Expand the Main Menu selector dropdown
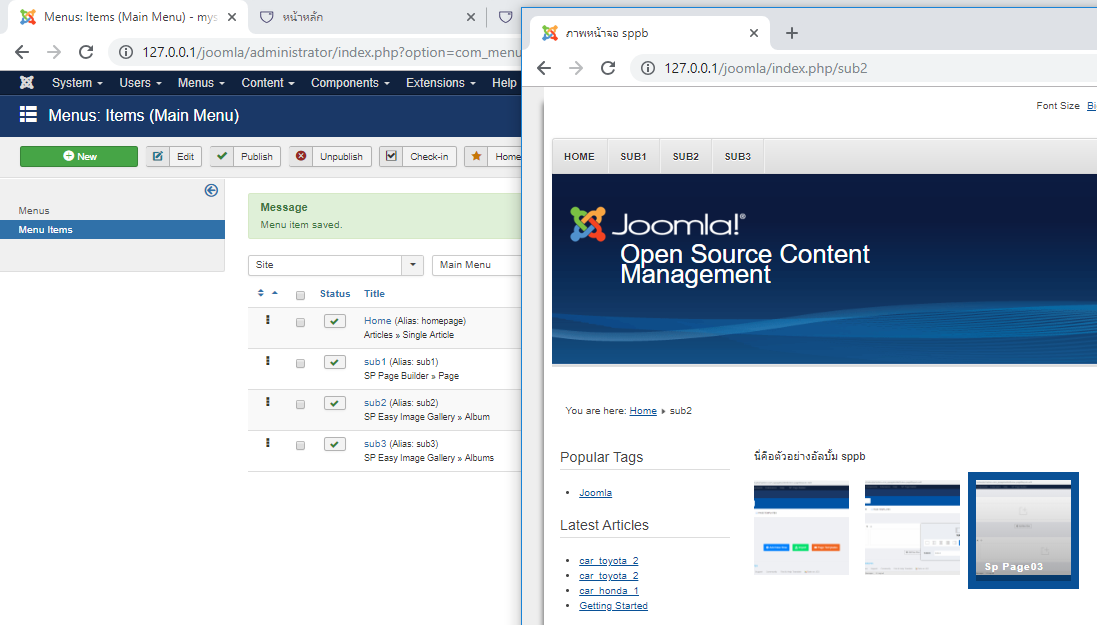Viewport: 1097px width, 625px height. pos(478,265)
